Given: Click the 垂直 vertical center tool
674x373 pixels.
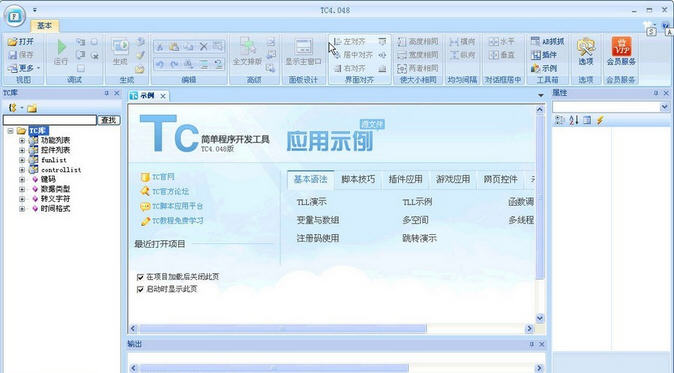Looking at the screenshot, I should coord(502,55).
